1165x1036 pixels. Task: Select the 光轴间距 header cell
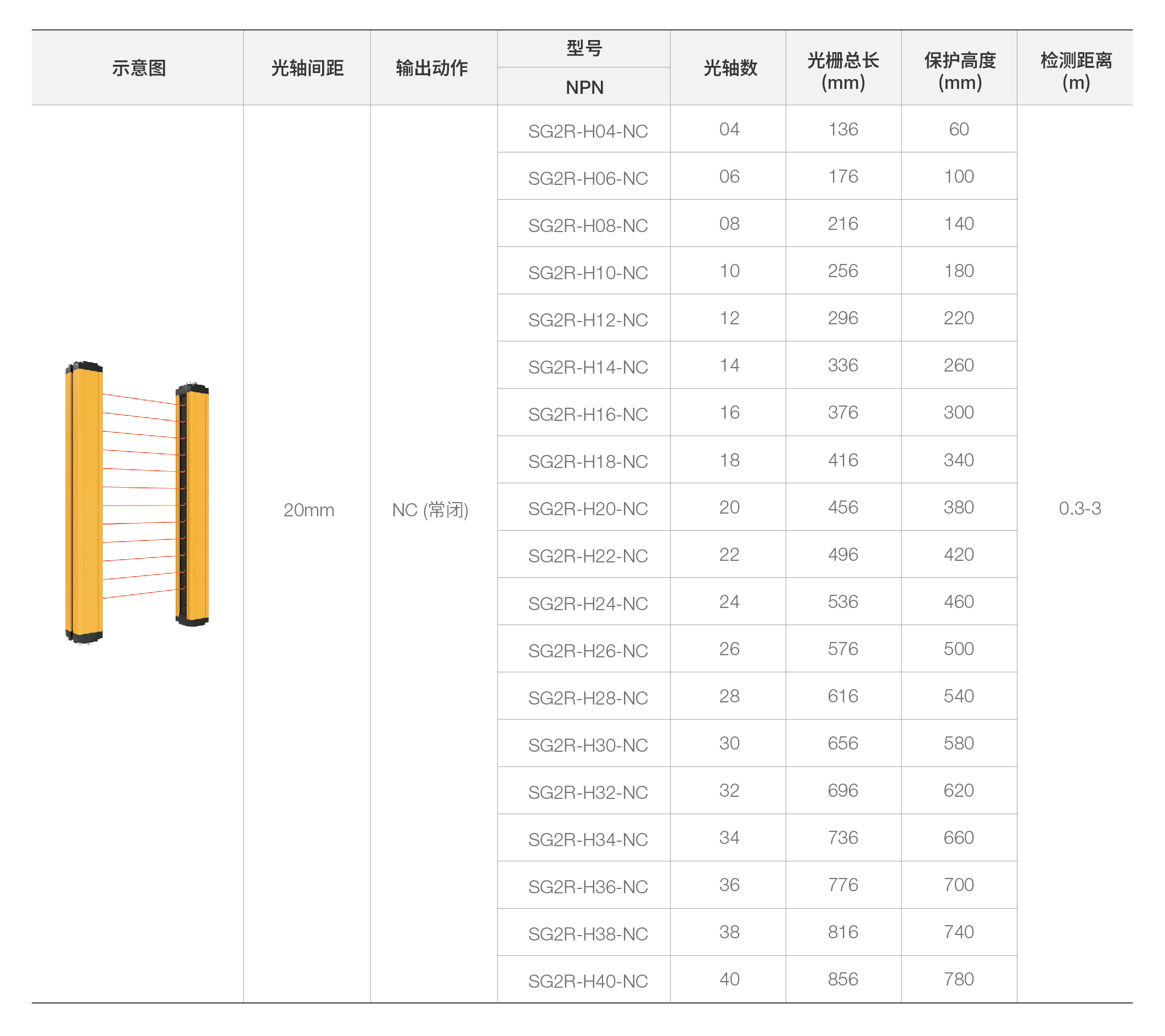click(x=307, y=68)
